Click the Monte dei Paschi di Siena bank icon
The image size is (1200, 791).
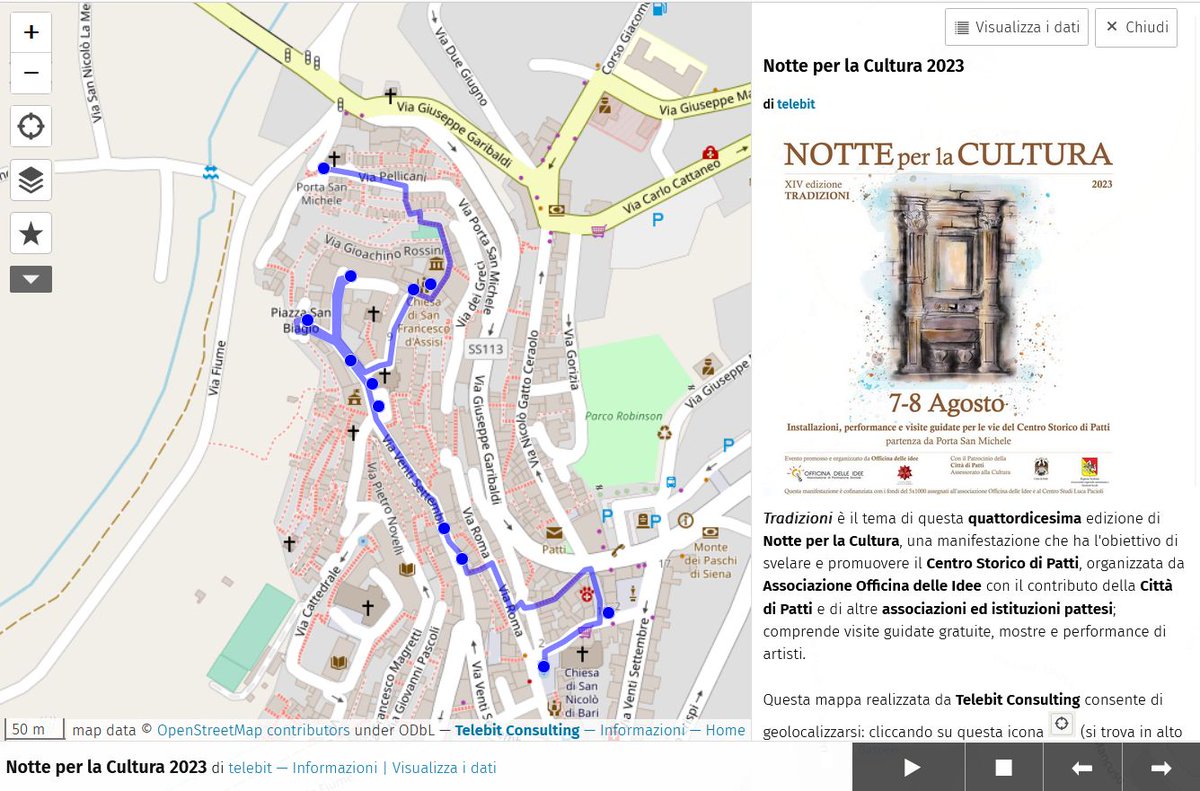710,532
